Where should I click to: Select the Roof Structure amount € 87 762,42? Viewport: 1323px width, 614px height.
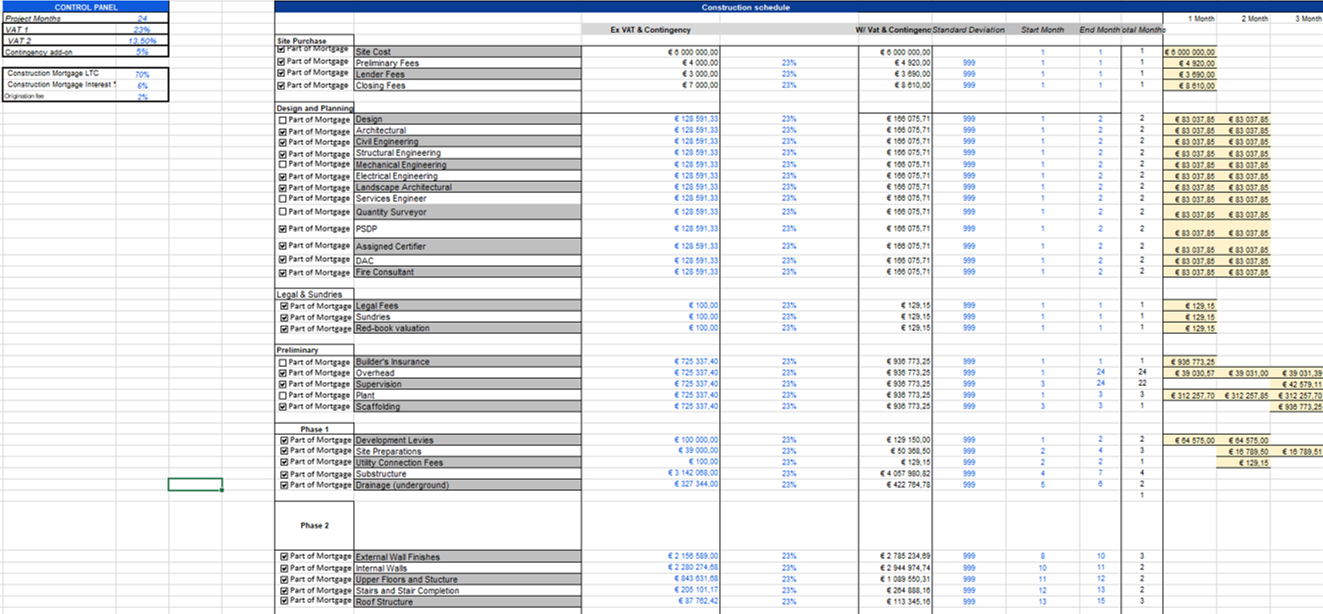pyautogui.click(x=696, y=602)
